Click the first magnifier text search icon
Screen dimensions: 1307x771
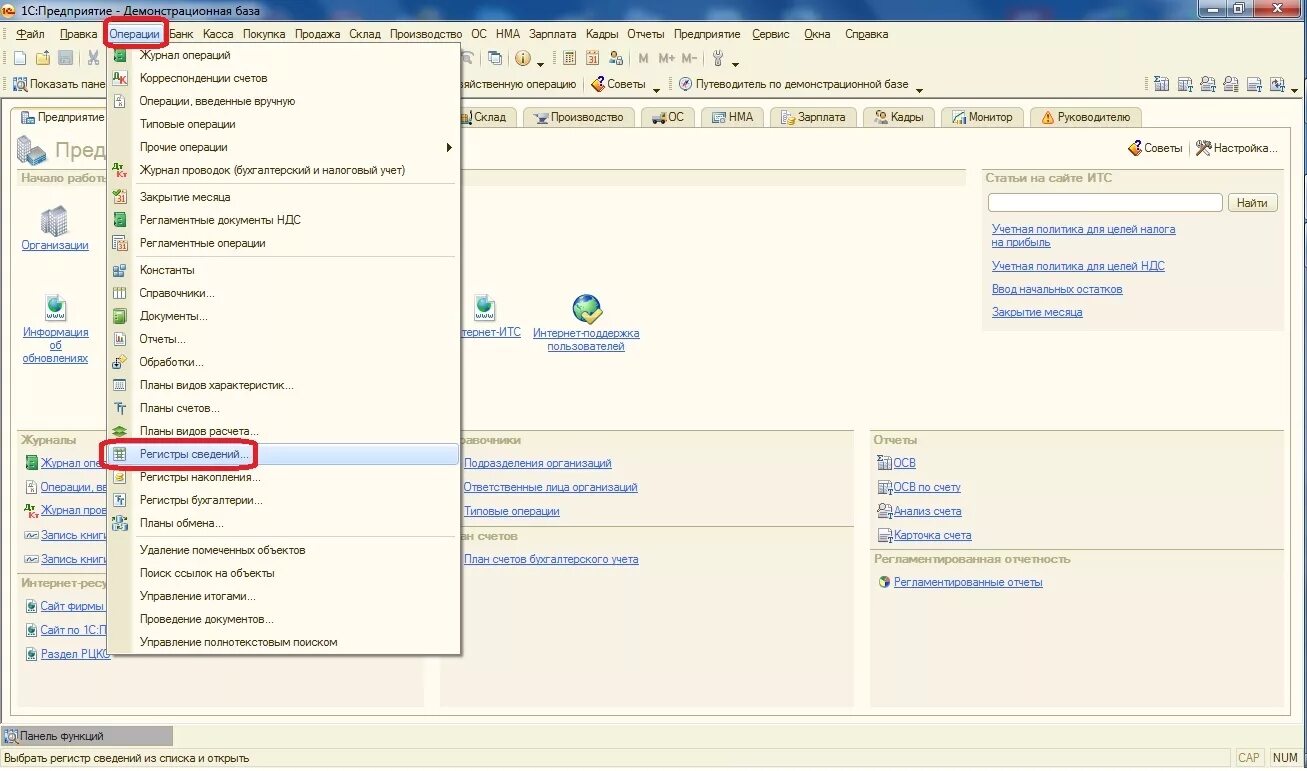1208,84
